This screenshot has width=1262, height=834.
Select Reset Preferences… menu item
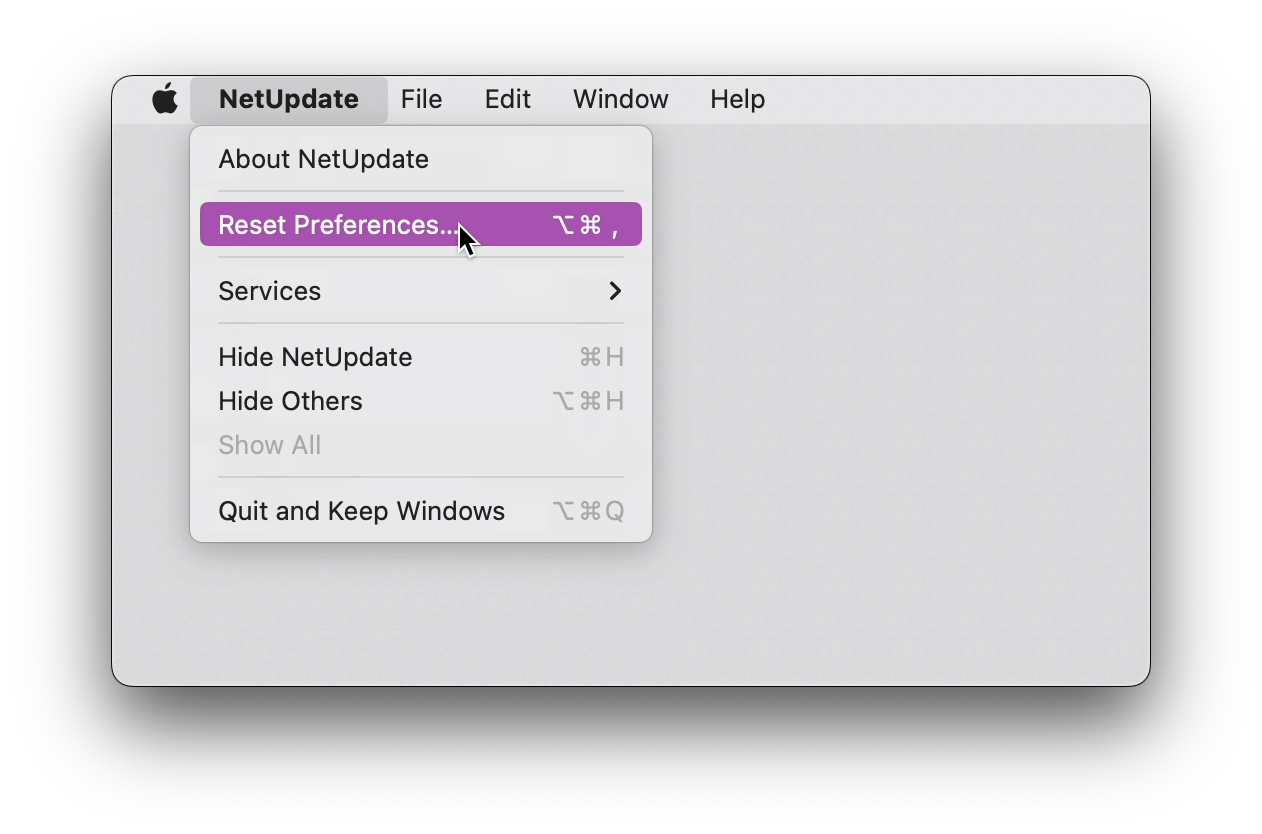(x=421, y=225)
